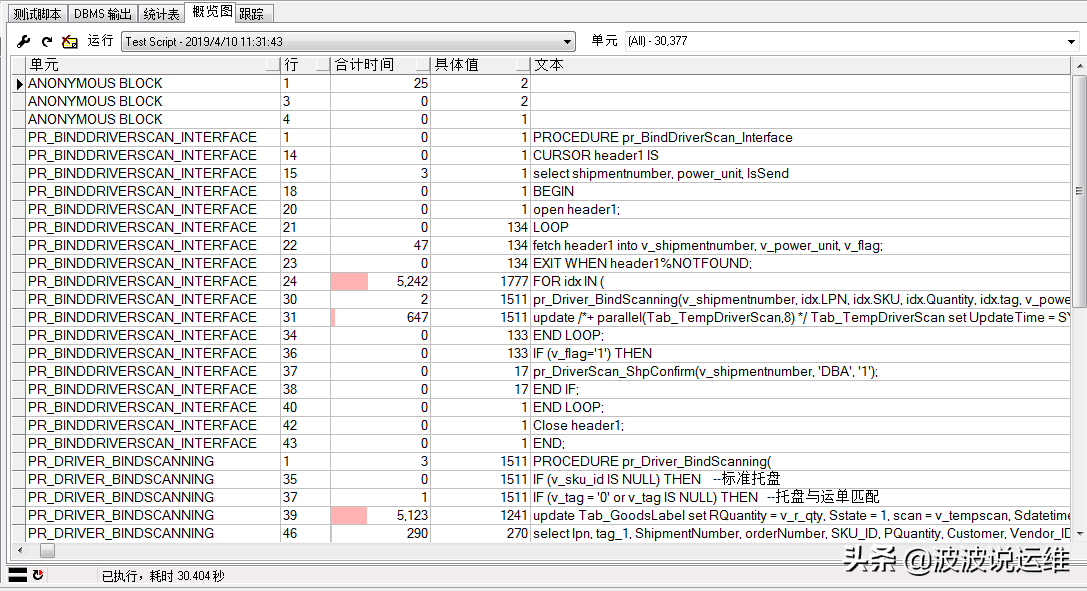
Task: Click the refresh arrow icon
Action: pos(46,42)
